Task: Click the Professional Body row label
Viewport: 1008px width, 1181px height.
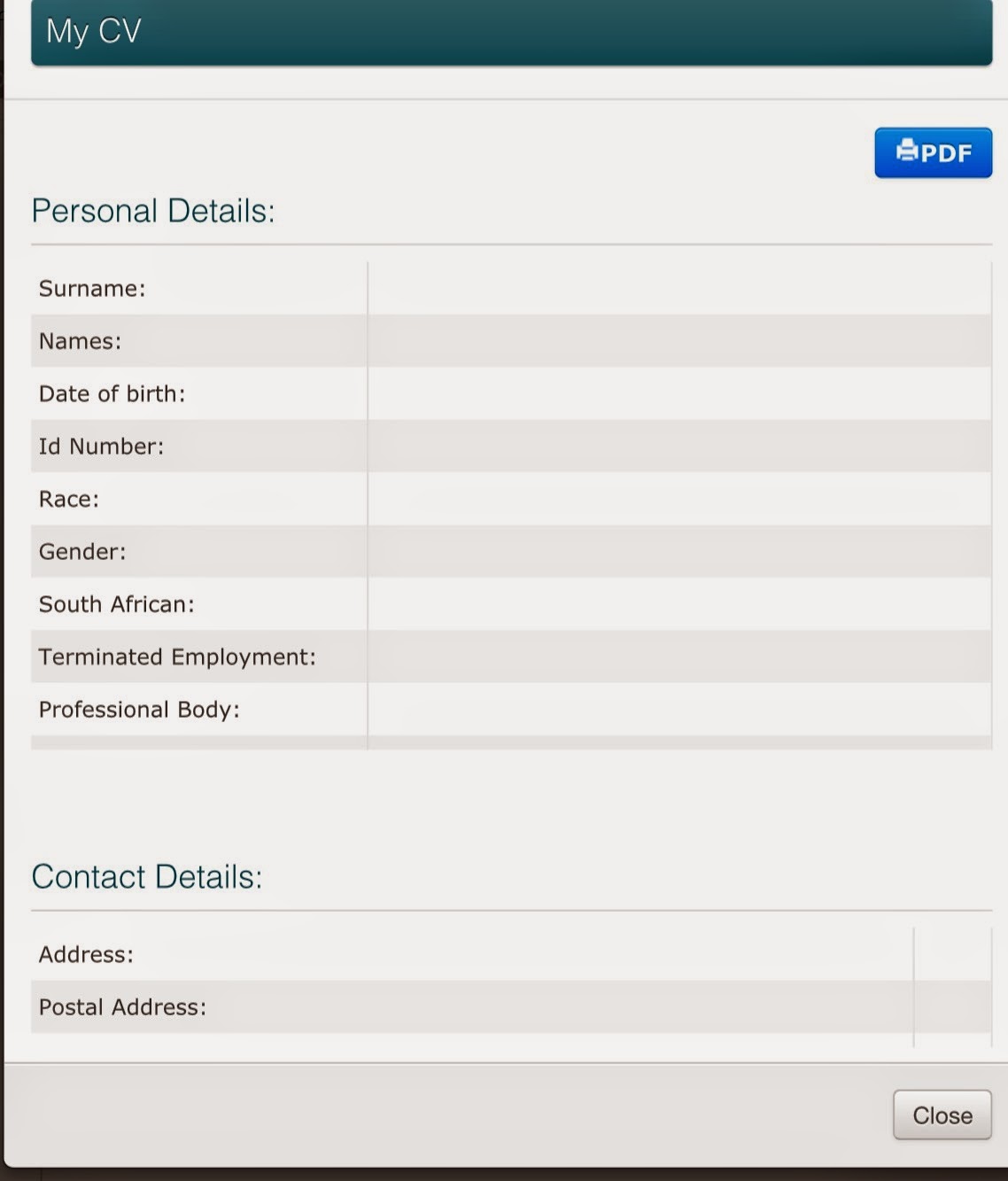Action: tap(139, 710)
